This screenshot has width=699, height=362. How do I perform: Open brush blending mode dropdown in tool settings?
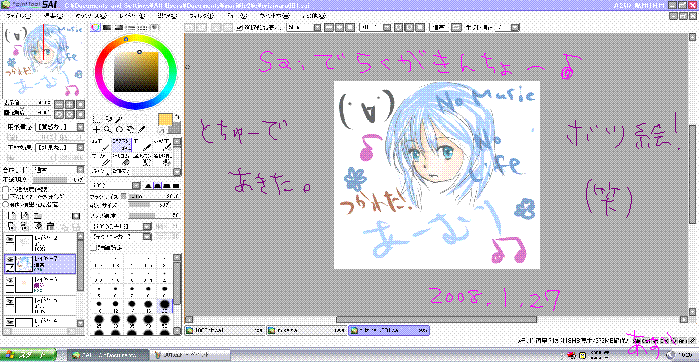[x=116, y=185]
